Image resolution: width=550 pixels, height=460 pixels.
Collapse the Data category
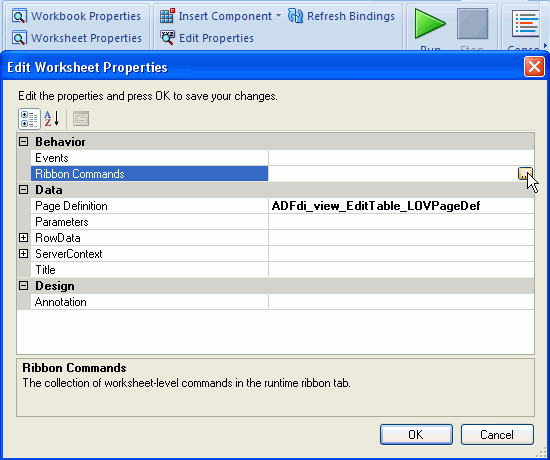coord(24,190)
